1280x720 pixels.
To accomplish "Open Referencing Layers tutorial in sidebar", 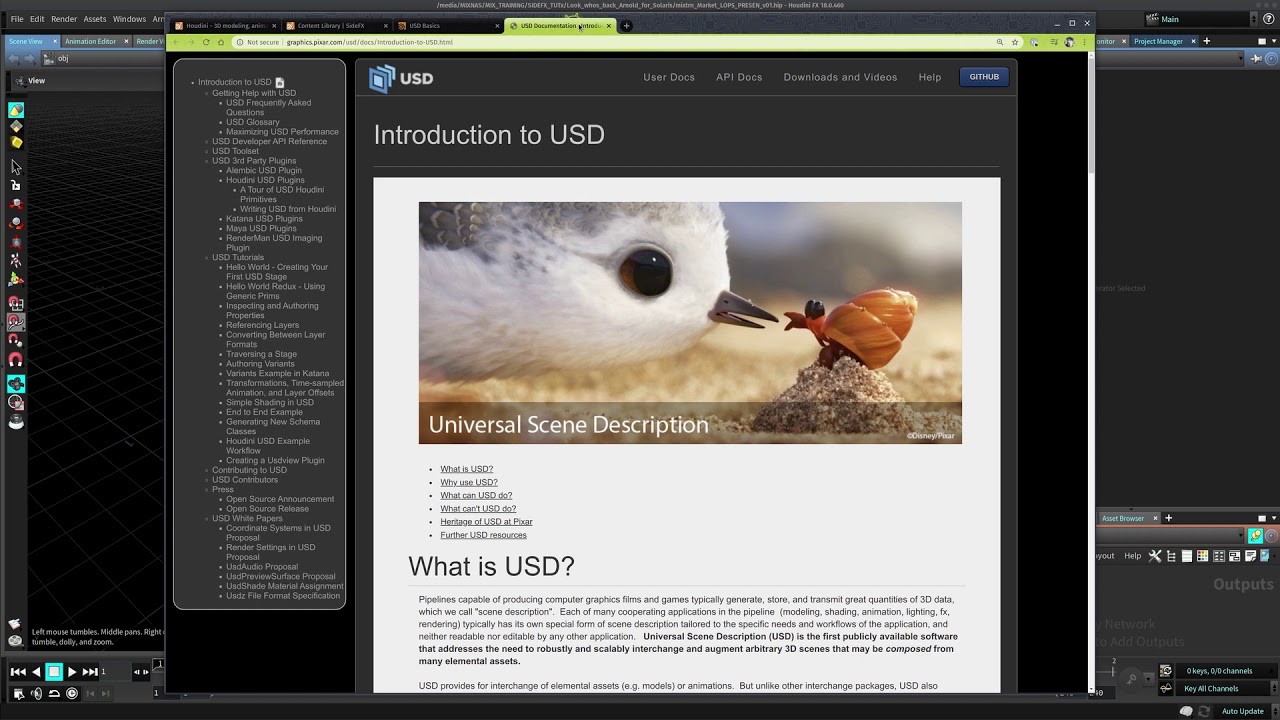I will [262, 325].
